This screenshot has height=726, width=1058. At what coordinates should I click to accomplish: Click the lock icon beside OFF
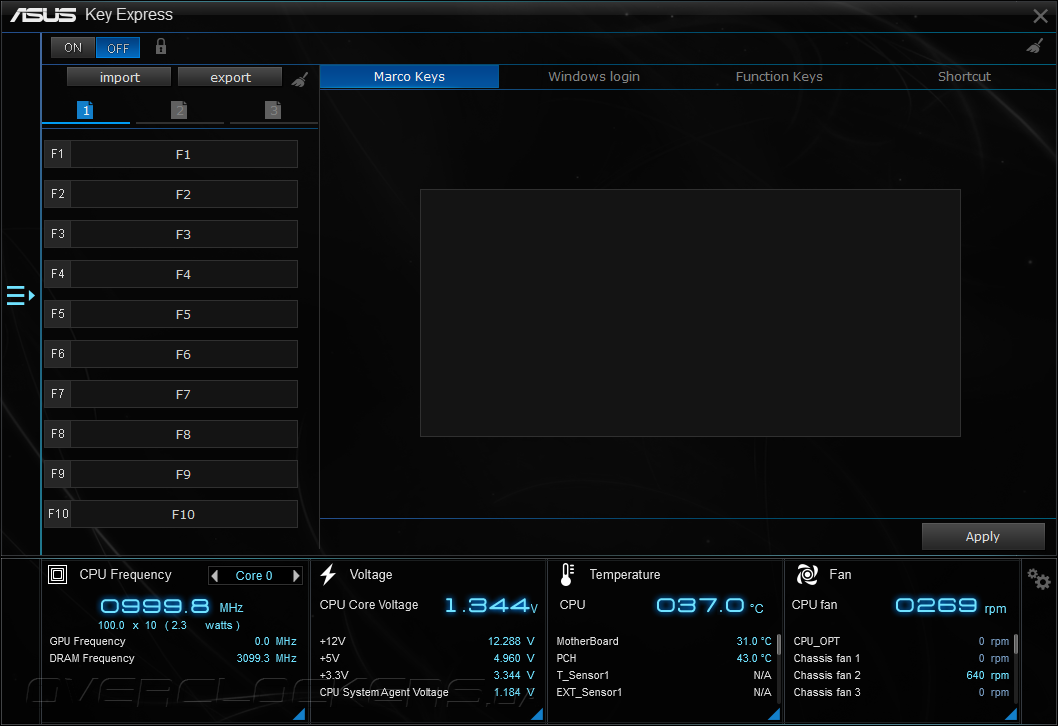(x=161, y=47)
